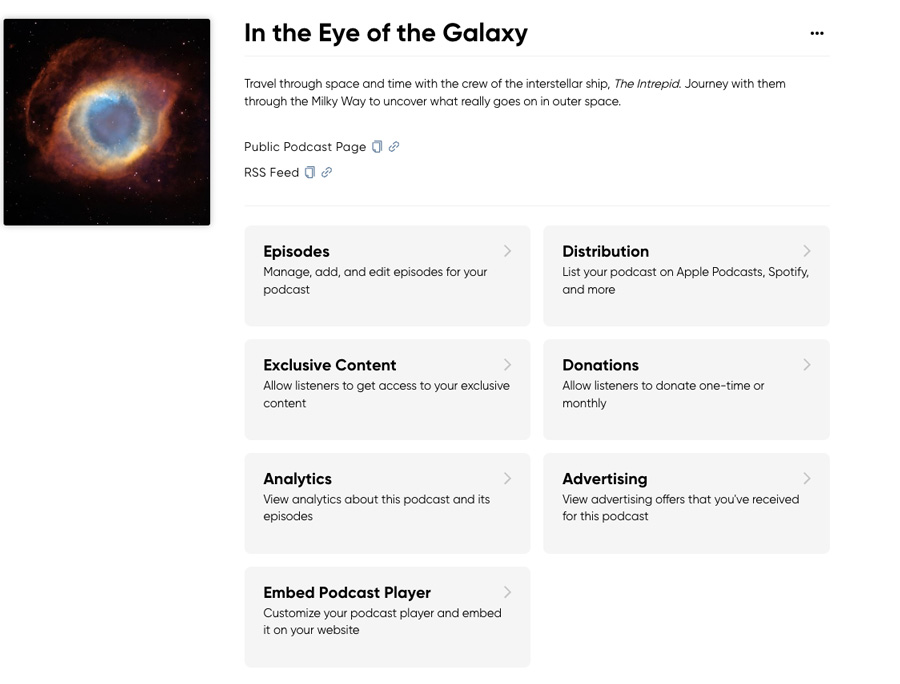
Task: Copy the RSS Feed URL
Action: (x=310, y=172)
